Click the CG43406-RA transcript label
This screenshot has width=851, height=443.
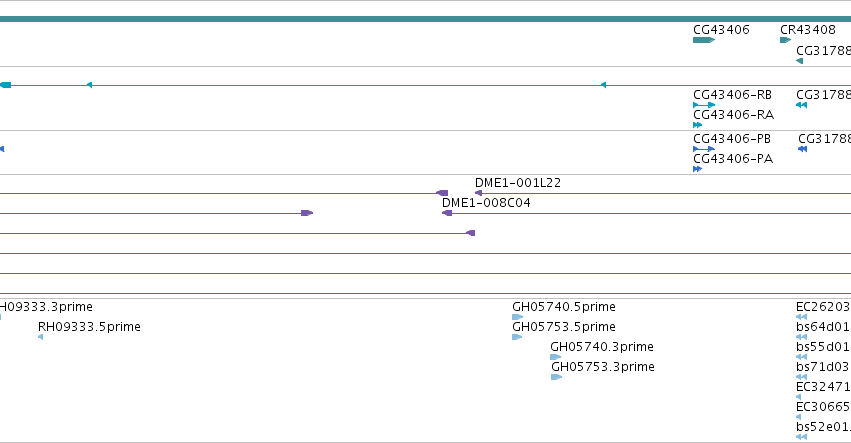(733, 115)
